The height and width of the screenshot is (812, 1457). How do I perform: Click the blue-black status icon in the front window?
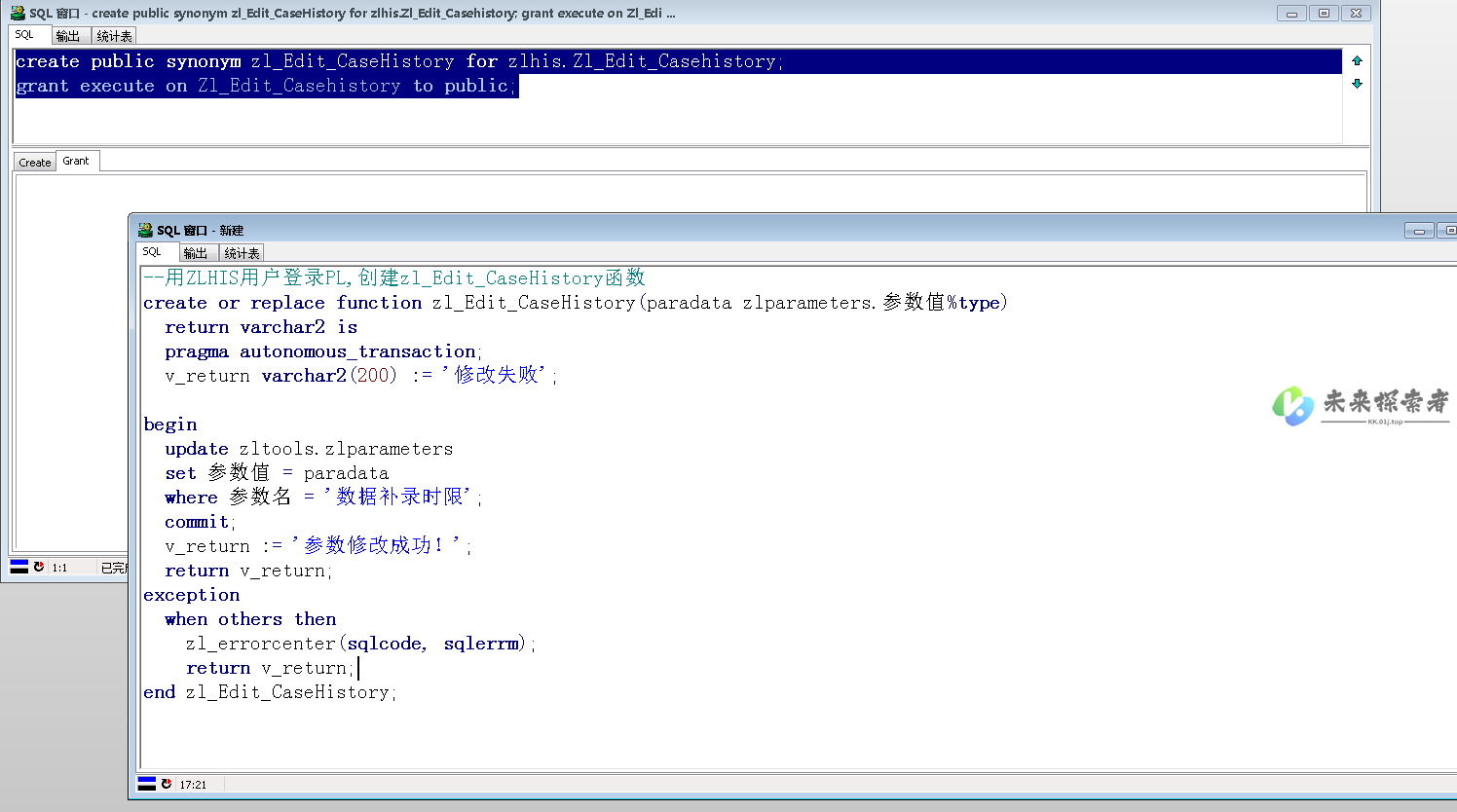[x=147, y=784]
